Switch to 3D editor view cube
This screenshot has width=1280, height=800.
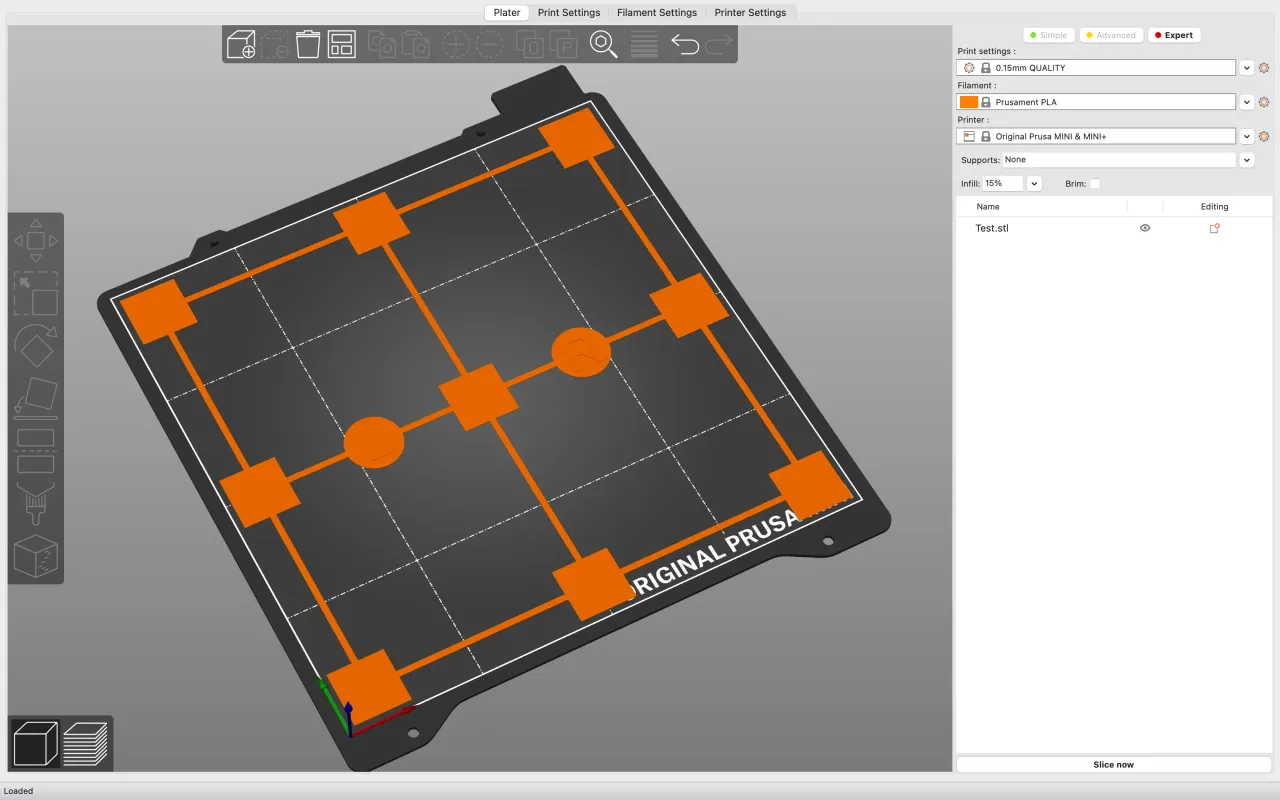35,744
